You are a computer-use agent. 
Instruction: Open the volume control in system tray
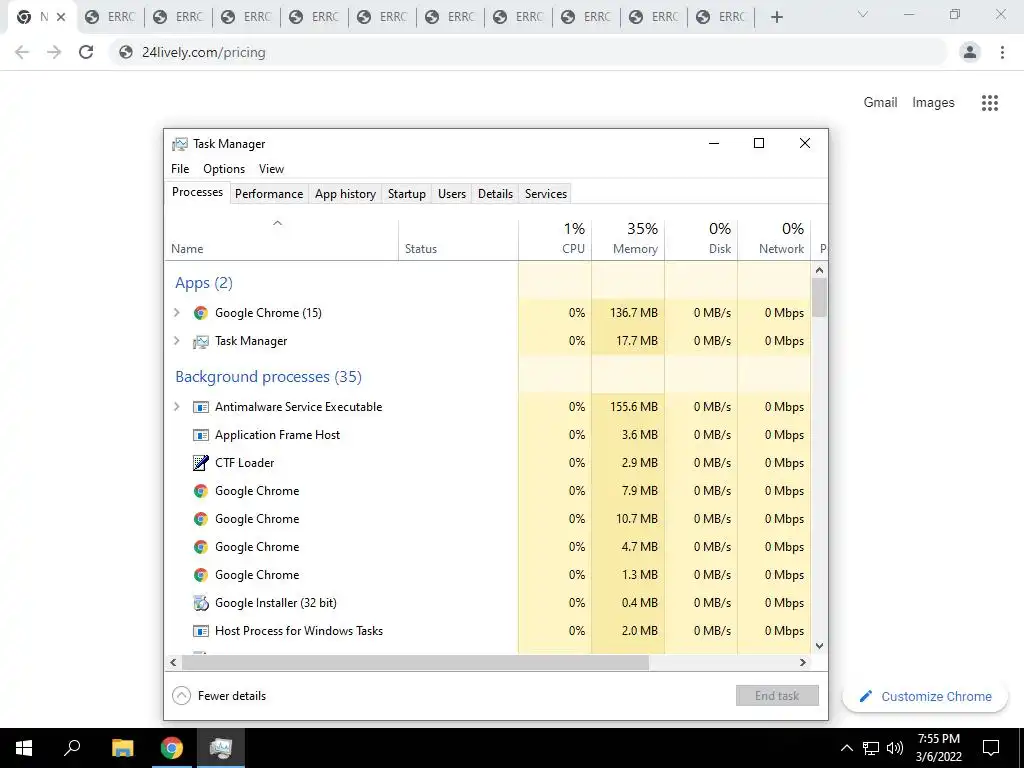click(895, 748)
